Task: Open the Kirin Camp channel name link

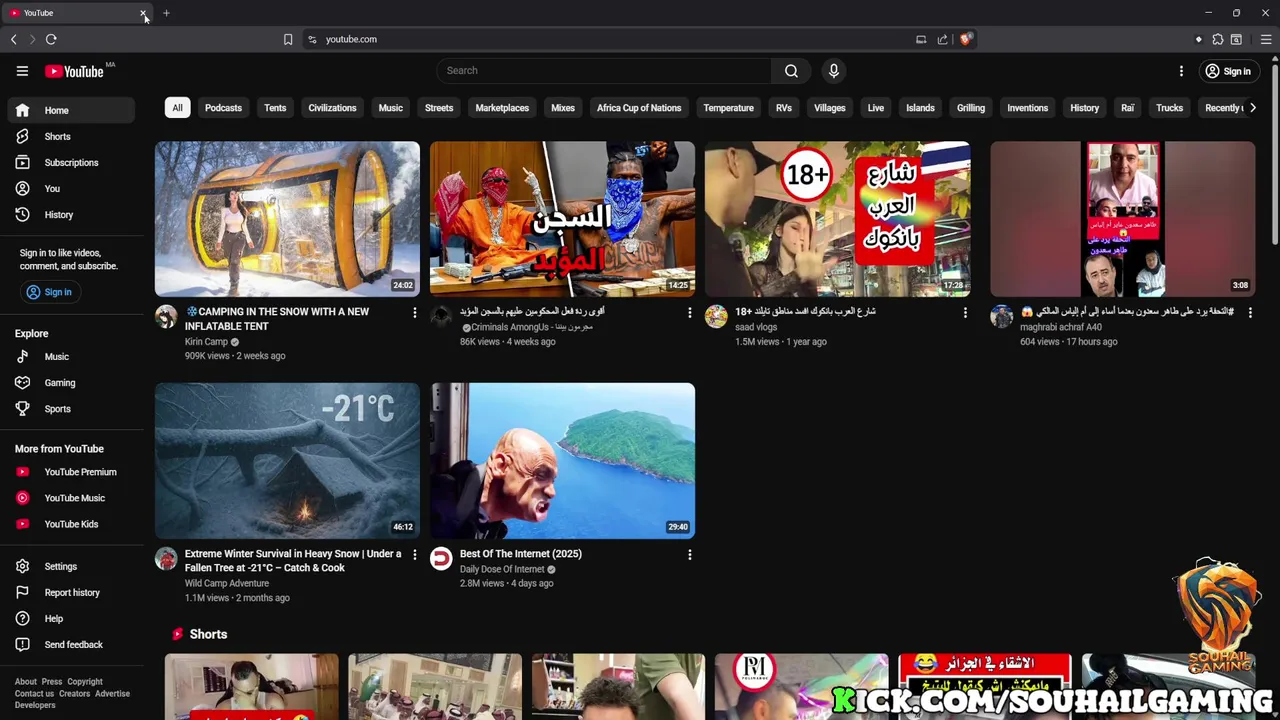Action: pyautogui.click(x=206, y=342)
